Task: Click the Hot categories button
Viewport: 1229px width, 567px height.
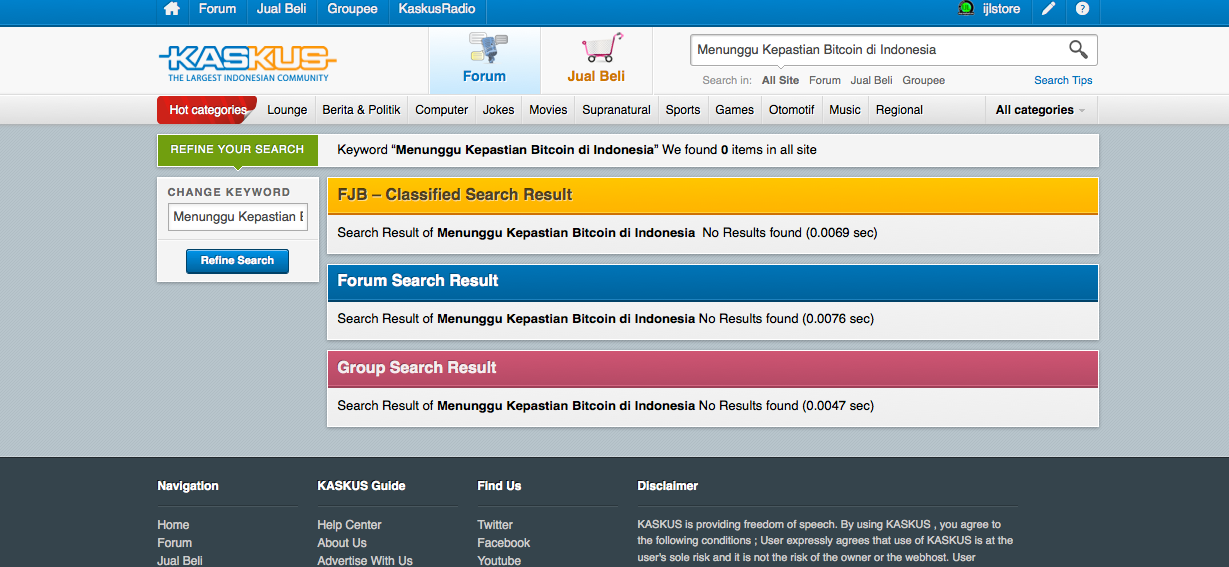Action: pyautogui.click(x=207, y=110)
